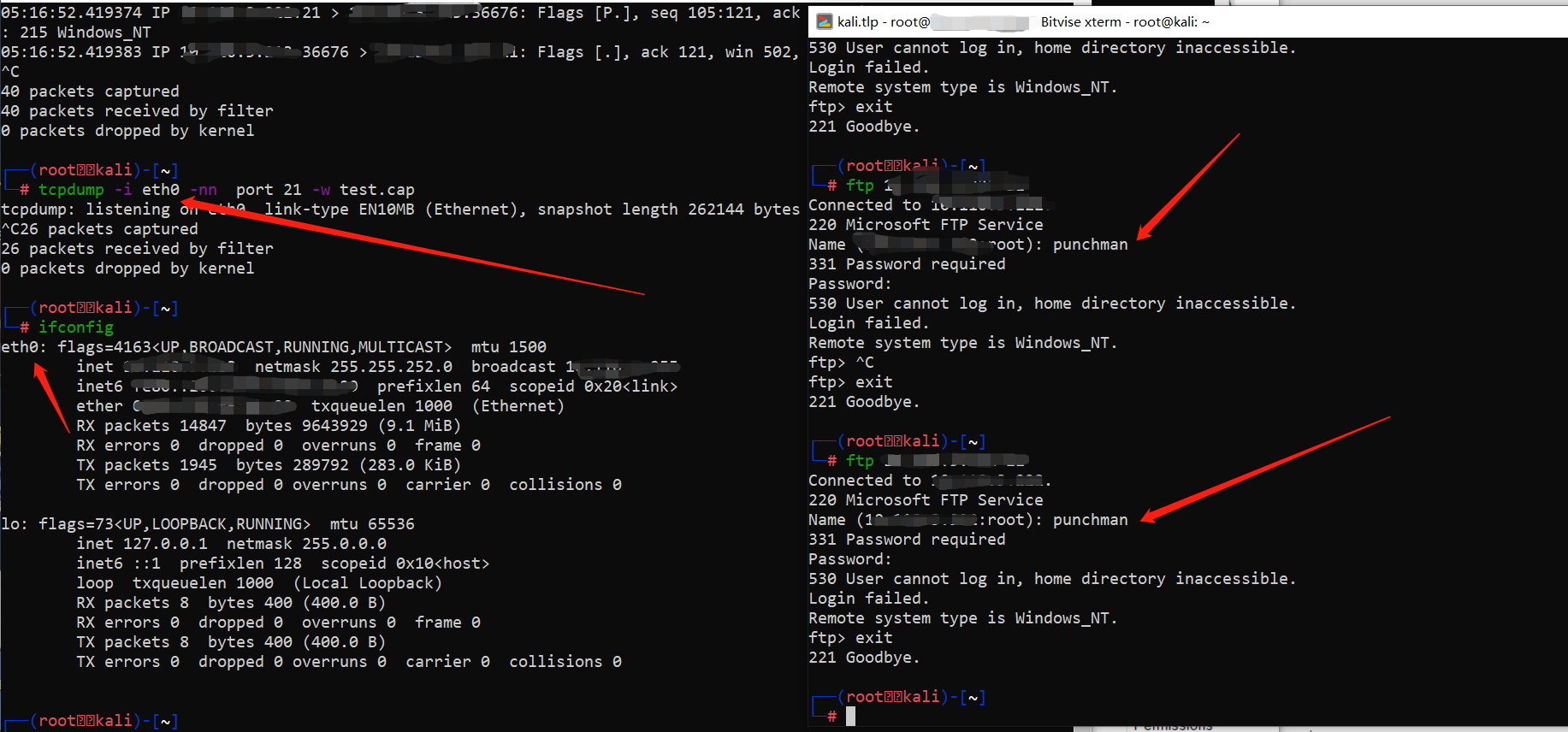Click the 'tcpdump: listening on' output line
The image size is (1568, 732).
click(400, 210)
